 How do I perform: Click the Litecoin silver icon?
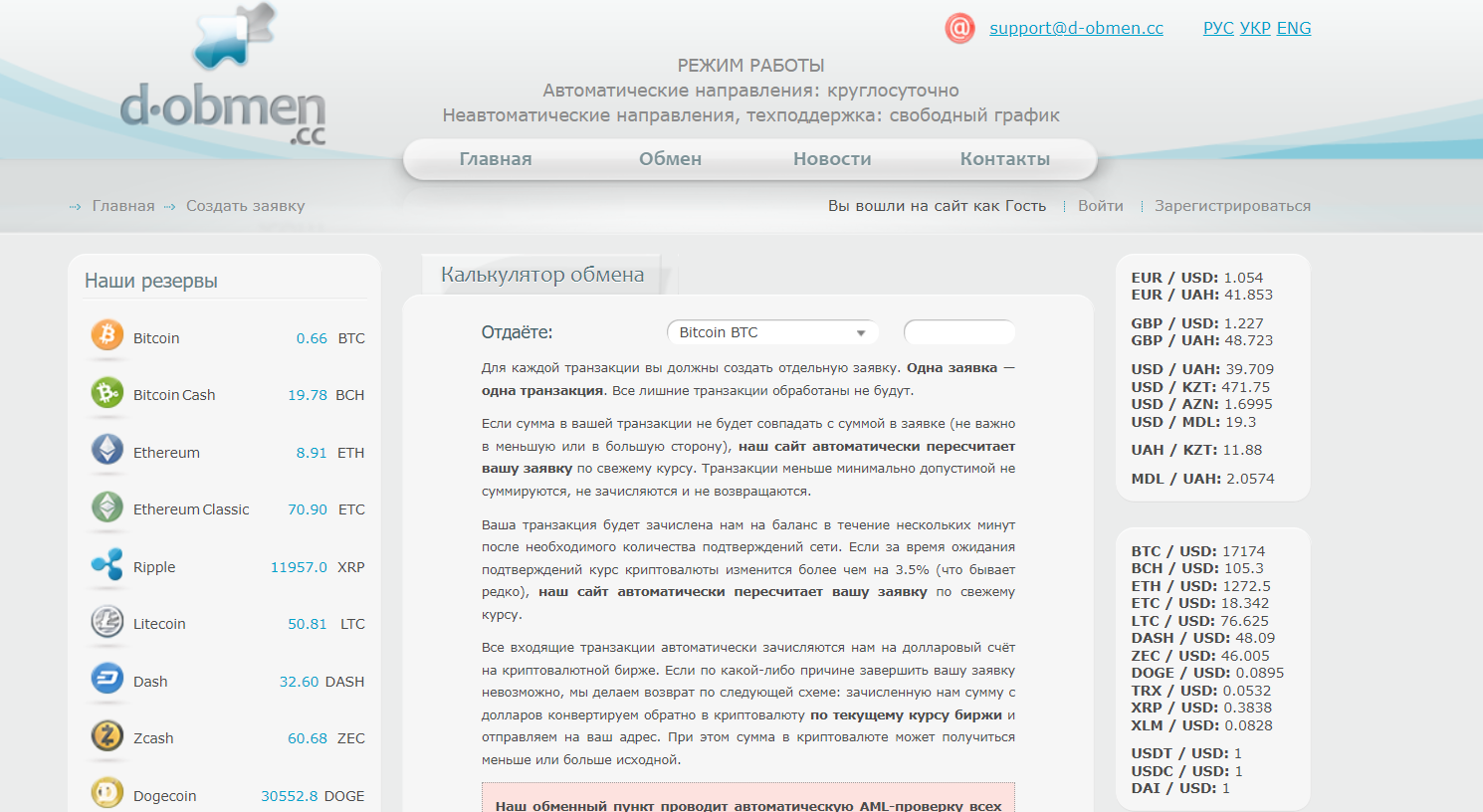(107, 621)
